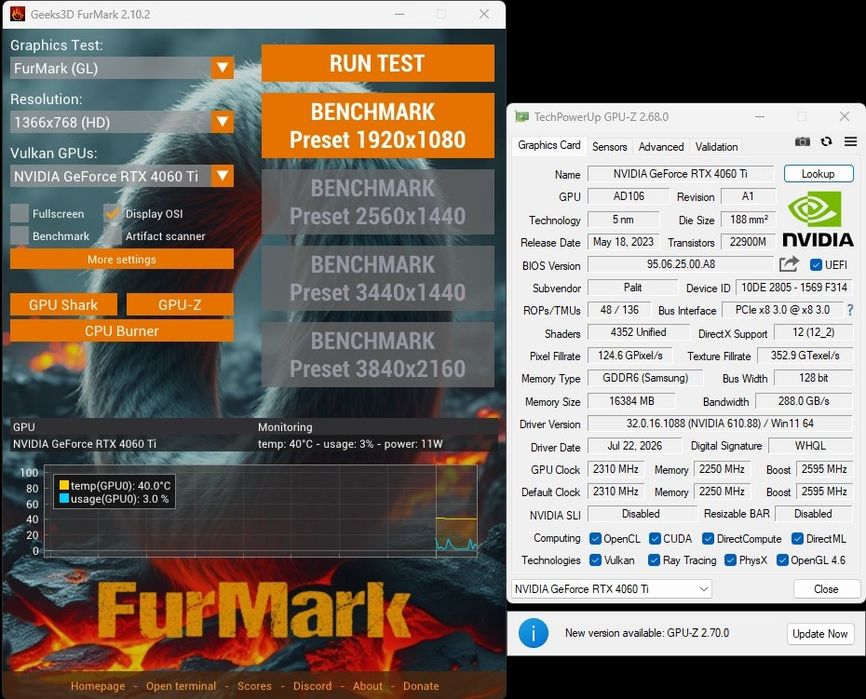Click the FurMark flame app icon

tap(18, 14)
